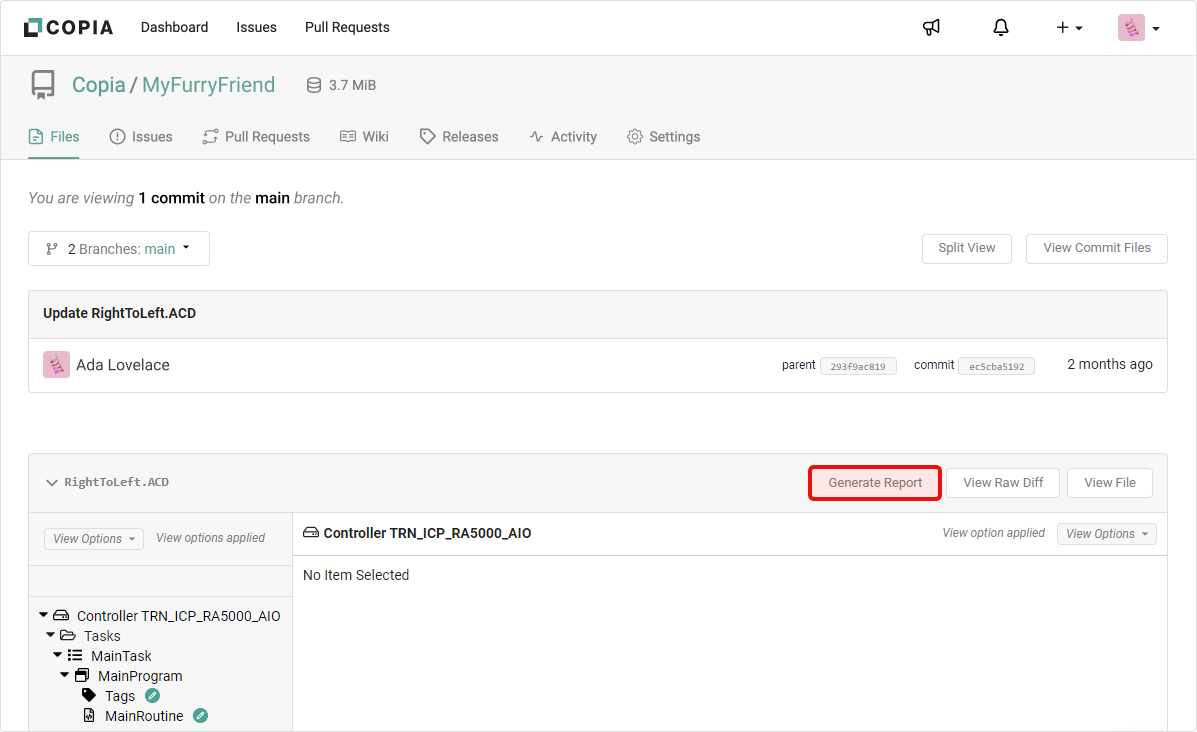Click the Generate Report button
Screen dimensions: 1197x732
pos(875,483)
